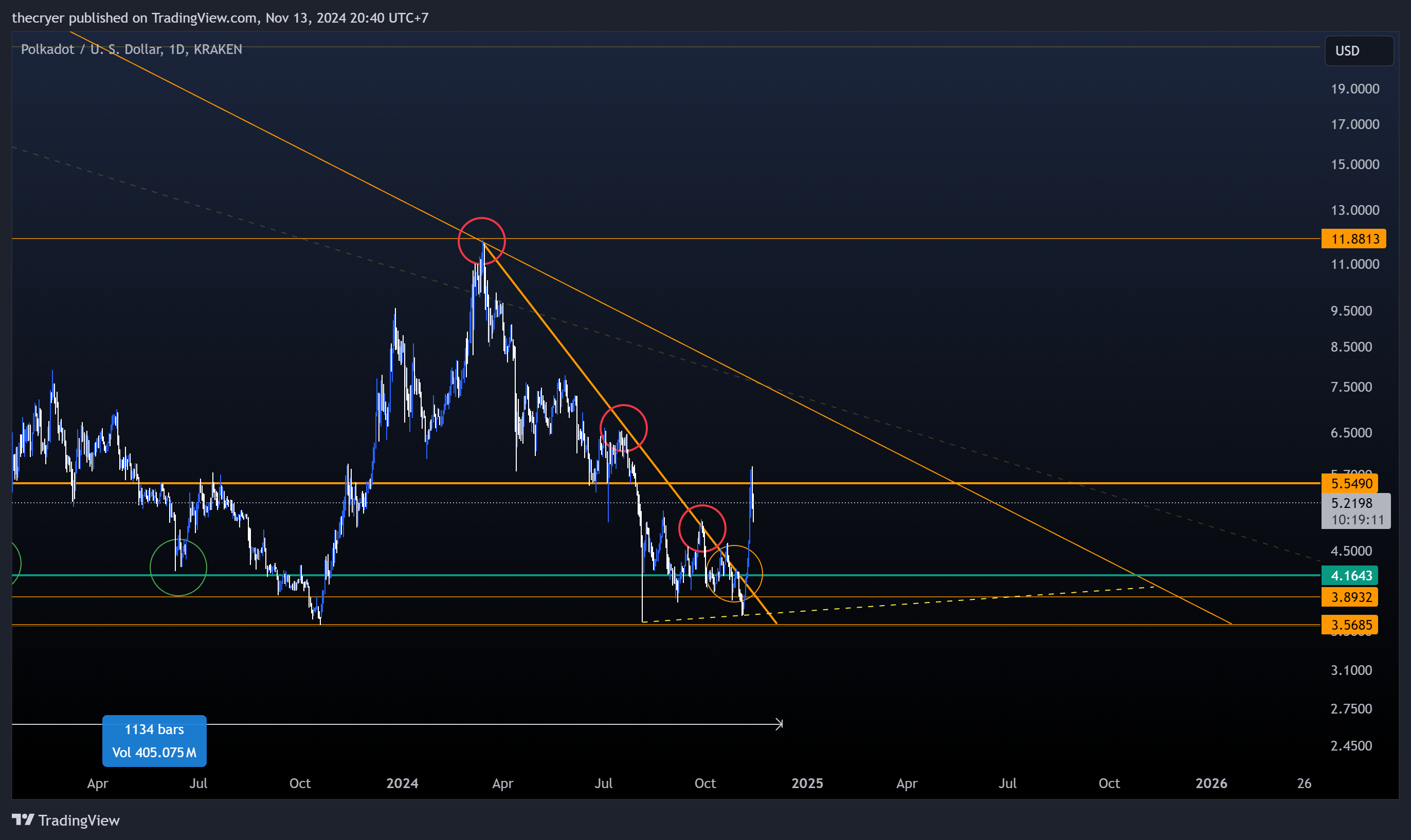Click the TradingView logo icon
Screen dimensions: 1411x840
[x=23, y=819]
